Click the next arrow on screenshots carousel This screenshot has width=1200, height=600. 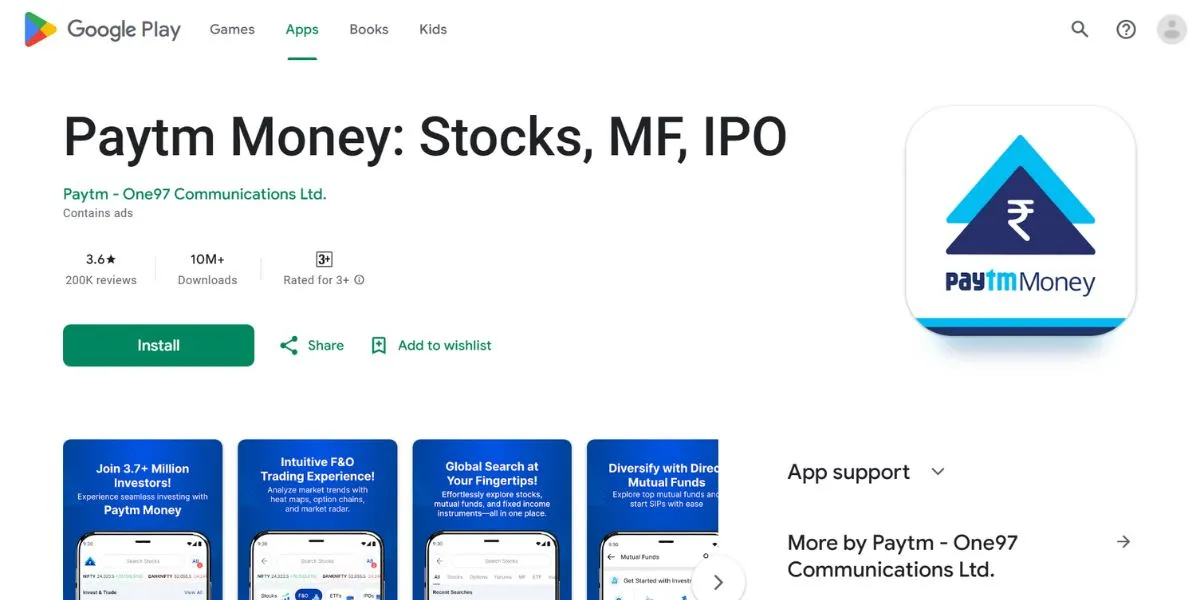point(718,580)
